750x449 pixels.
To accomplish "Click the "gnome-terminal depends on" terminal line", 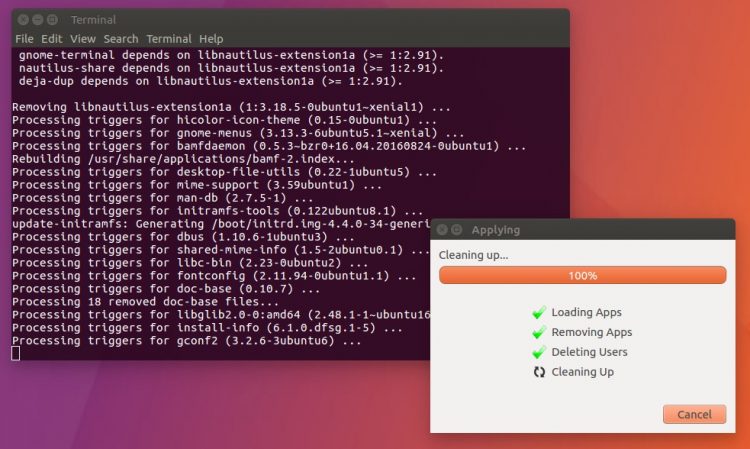I will tap(232, 55).
